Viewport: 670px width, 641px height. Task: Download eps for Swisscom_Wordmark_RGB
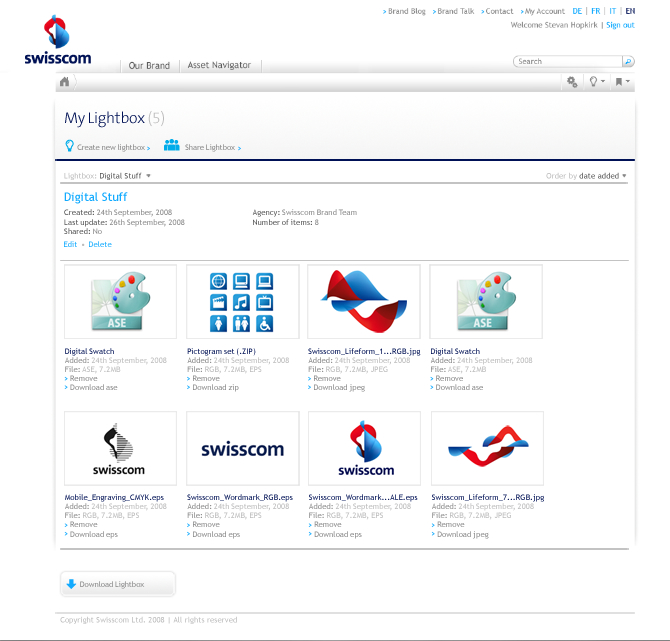point(216,534)
